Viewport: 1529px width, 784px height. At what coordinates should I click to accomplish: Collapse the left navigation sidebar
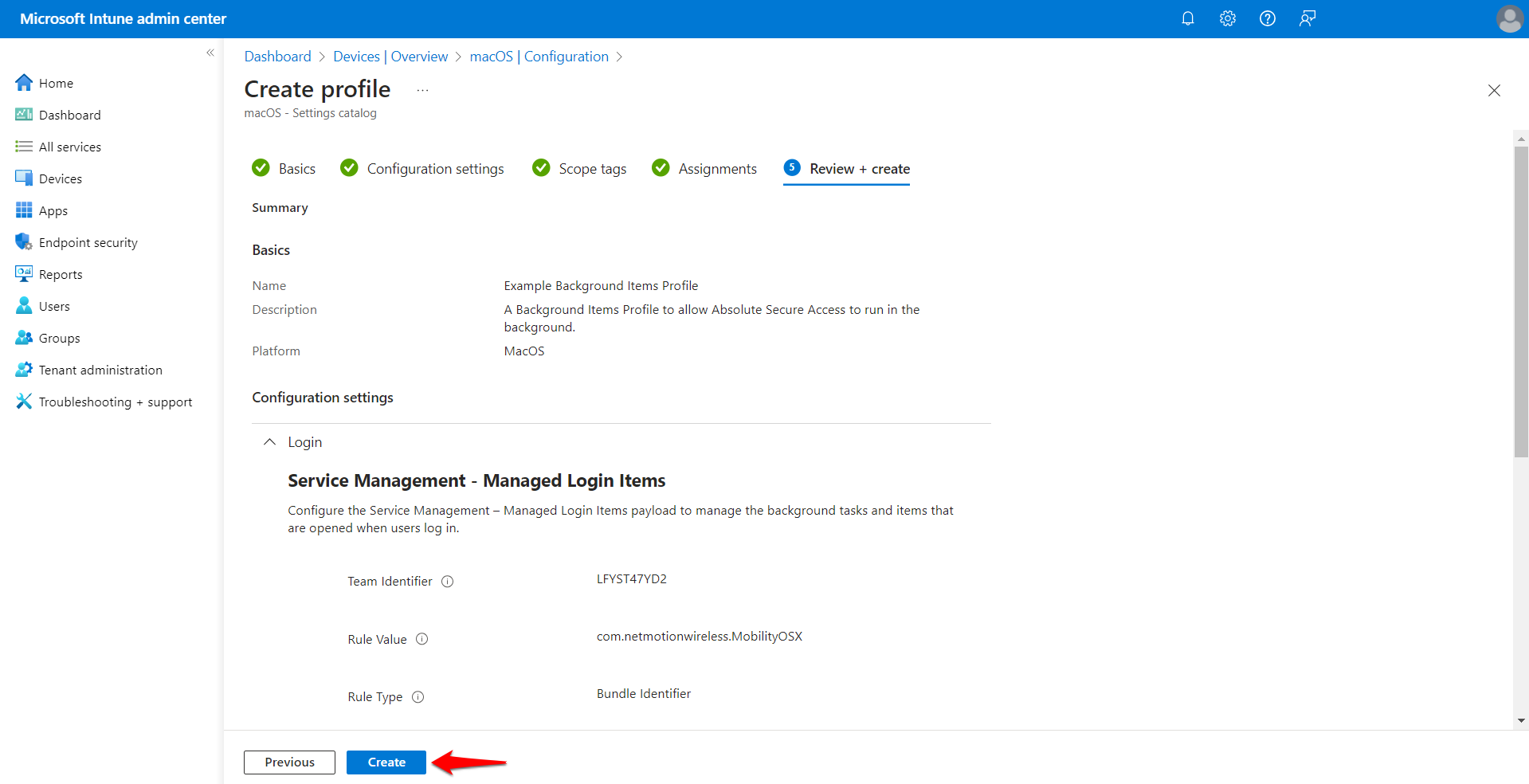click(x=210, y=53)
